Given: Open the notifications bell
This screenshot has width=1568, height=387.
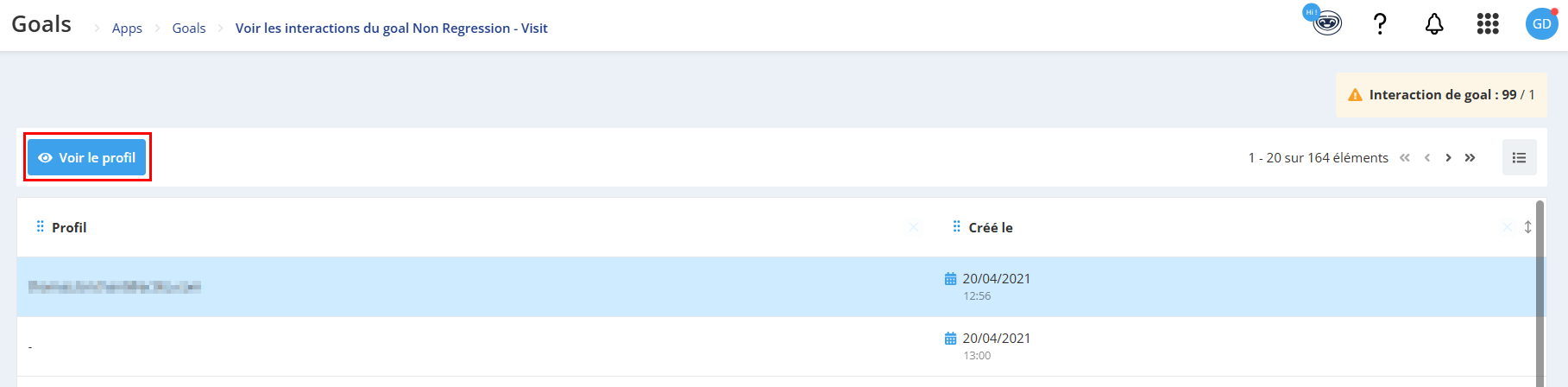Looking at the screenshot, I should [x=1434, y=24].
